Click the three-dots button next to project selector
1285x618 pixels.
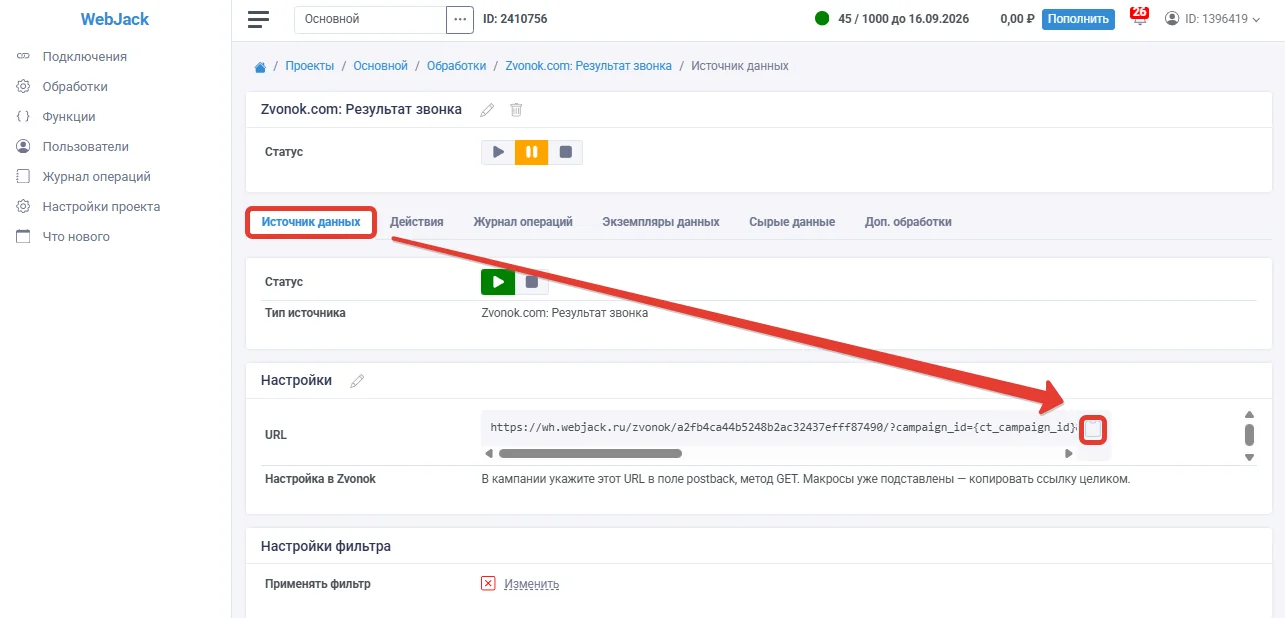coord(459,19)
